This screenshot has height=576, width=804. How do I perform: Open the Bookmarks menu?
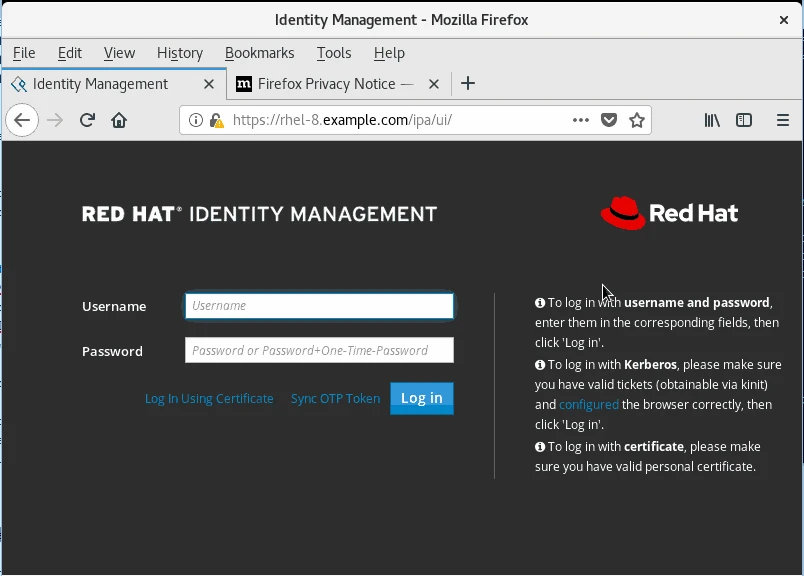(259, 53)
